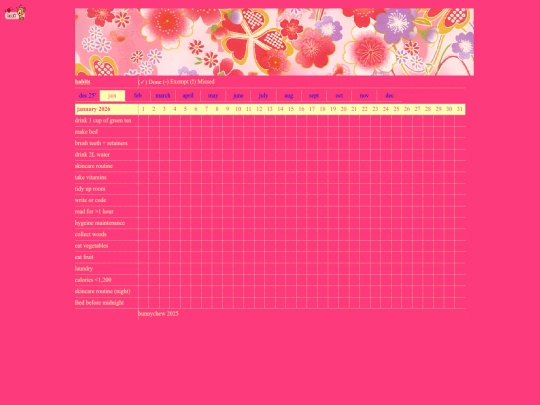Mark day 12 cell for take vitamins
This screenshot has height=405, width=540.
pos(259,177)
